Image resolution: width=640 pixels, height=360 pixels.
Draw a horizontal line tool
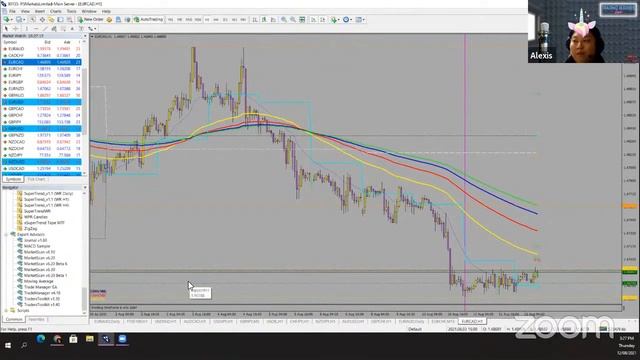36,29
